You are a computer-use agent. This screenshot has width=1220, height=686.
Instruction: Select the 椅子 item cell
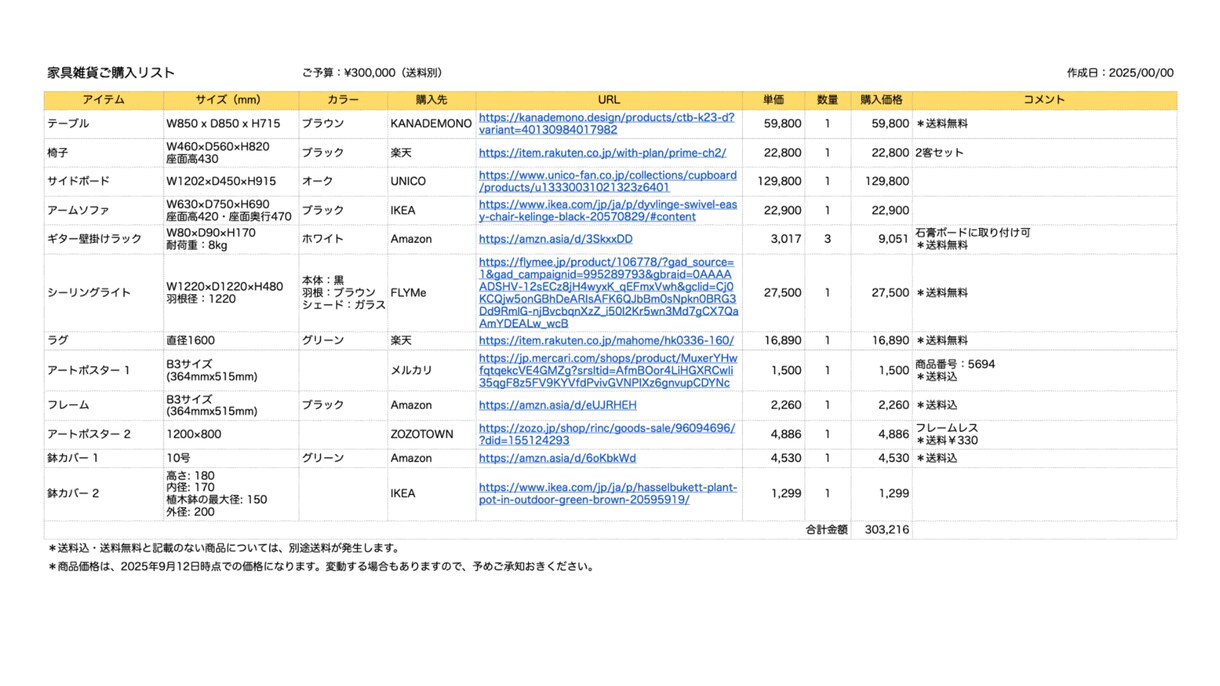pos(103,153)
